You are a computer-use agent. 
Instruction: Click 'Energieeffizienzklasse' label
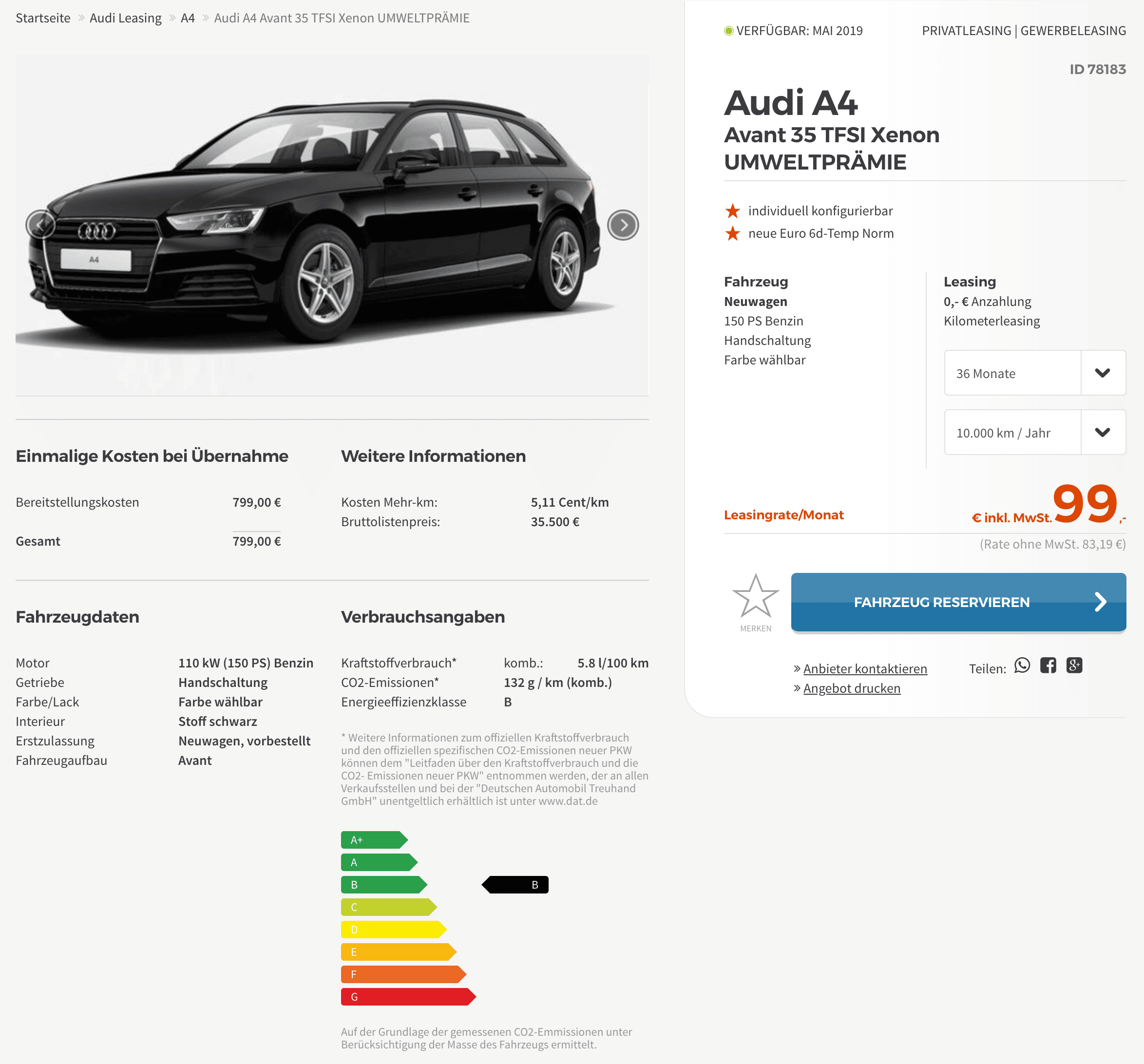[x=403, y=702]
